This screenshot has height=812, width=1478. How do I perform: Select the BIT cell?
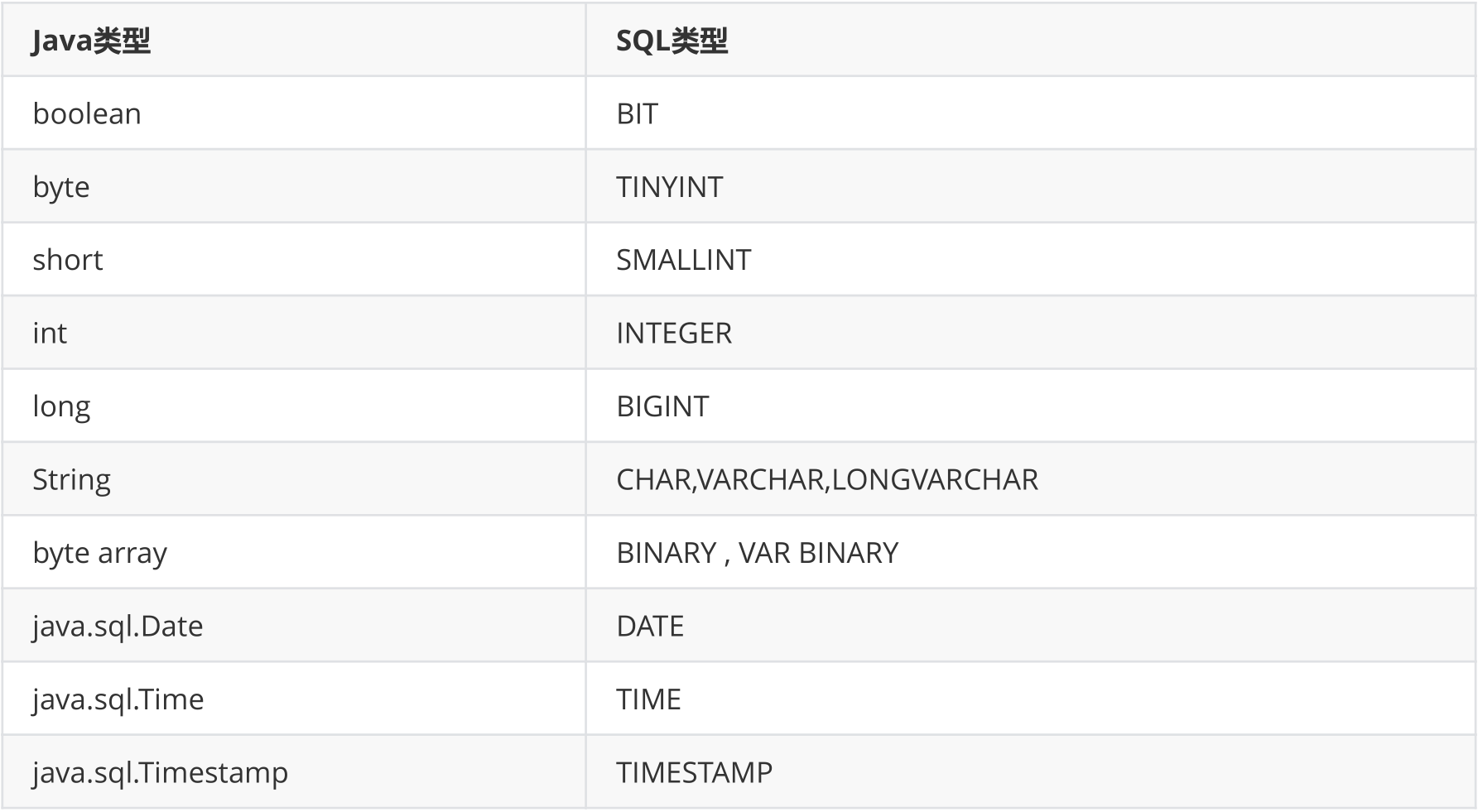click(x=637, y=113)
